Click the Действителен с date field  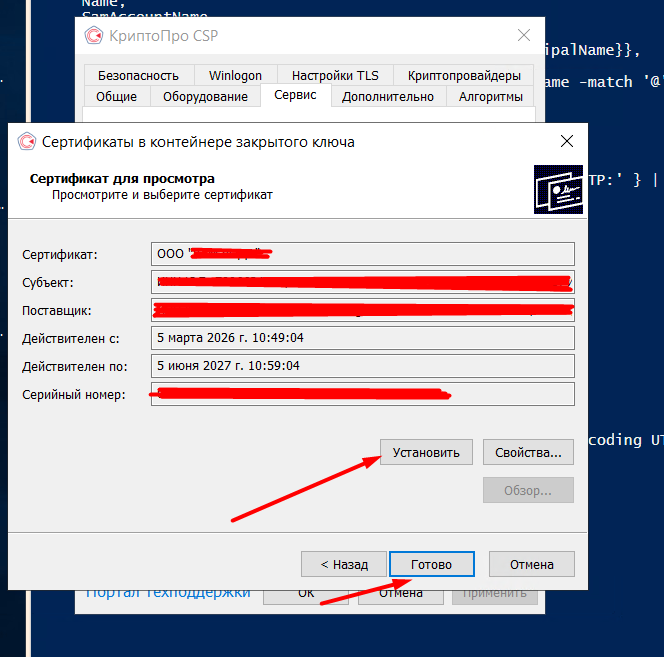(362, 338)
